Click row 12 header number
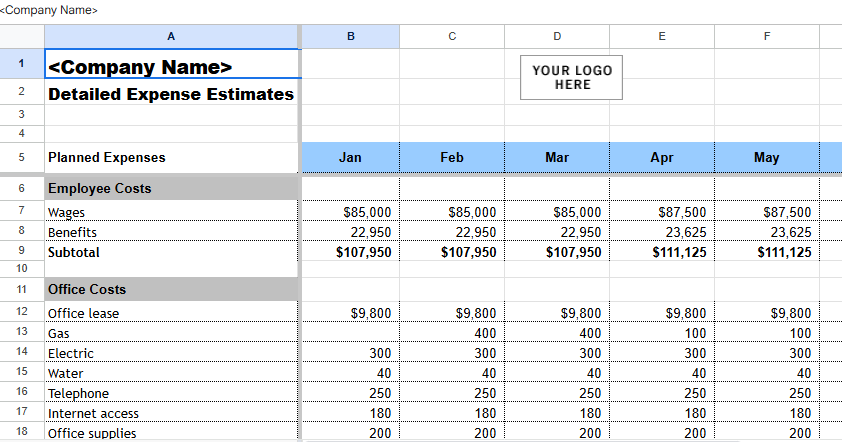The image size is (842, 442). coord(21,312)
